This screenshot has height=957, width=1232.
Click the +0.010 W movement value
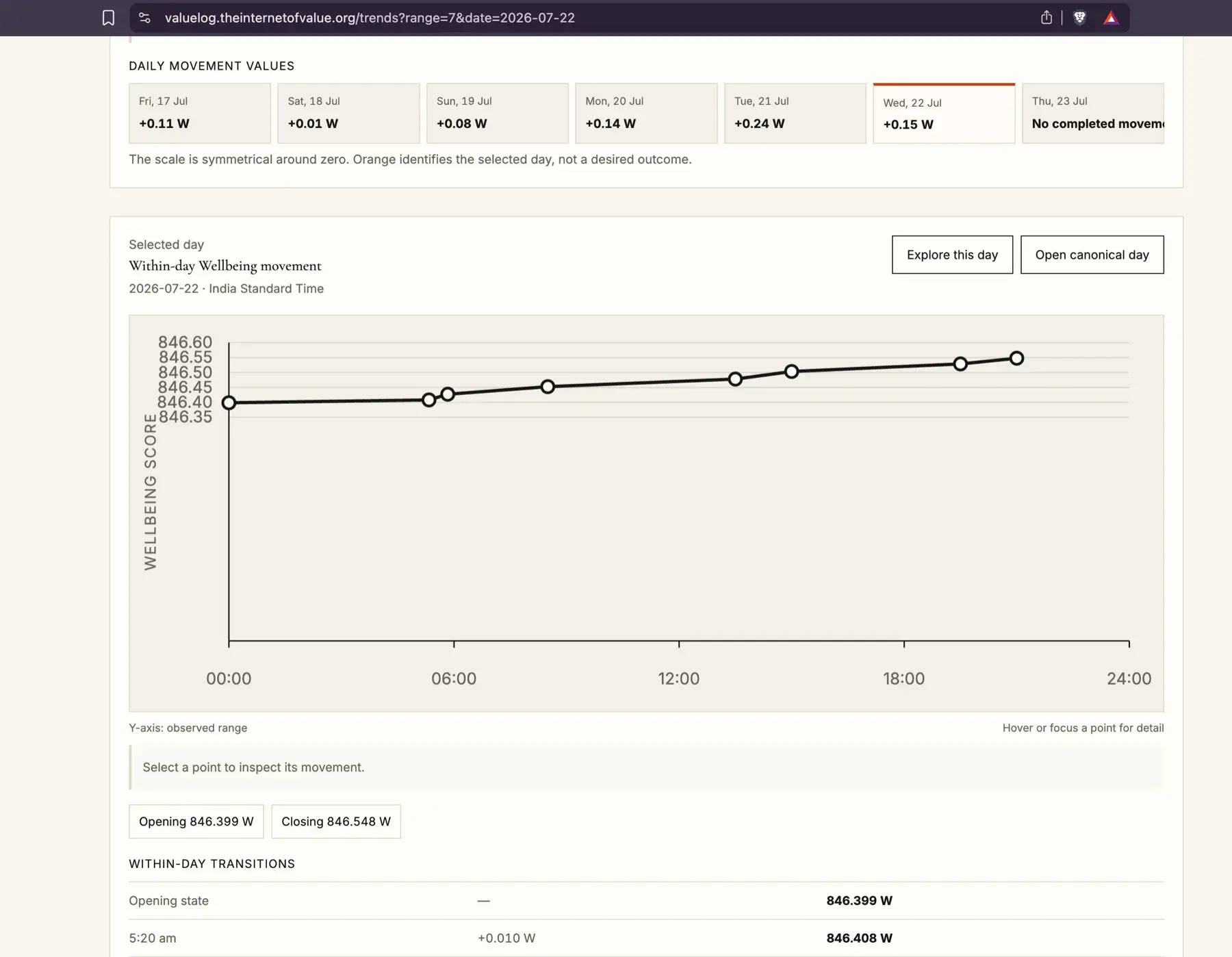[x=506, y=938]
